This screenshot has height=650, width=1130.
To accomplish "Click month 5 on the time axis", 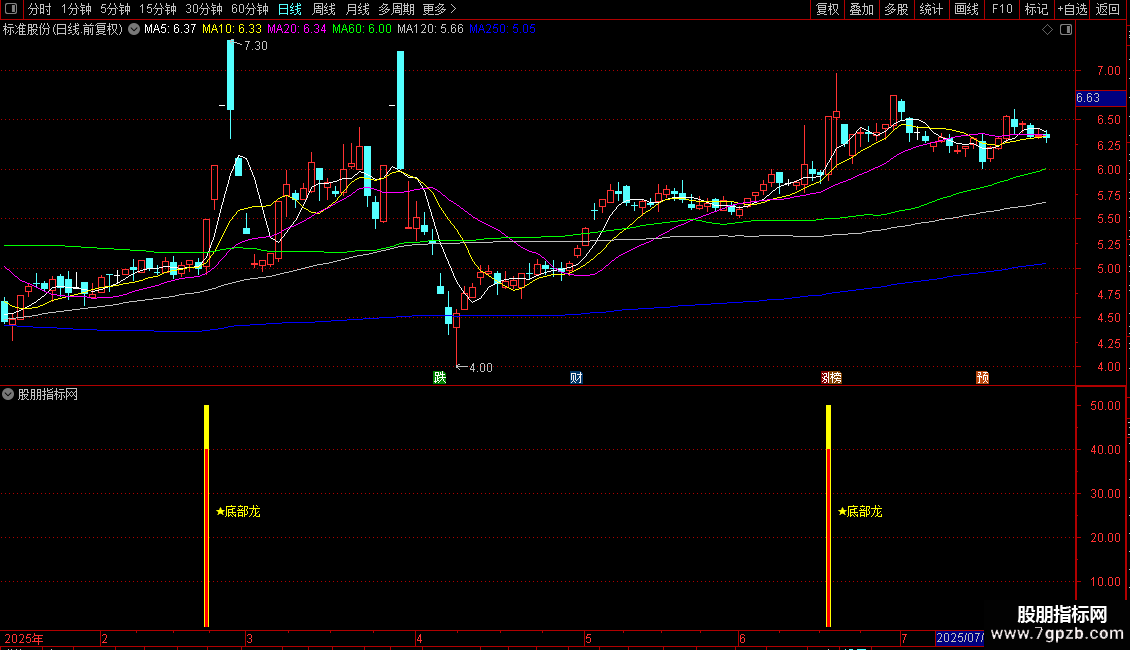I will (x=588, y=638).
